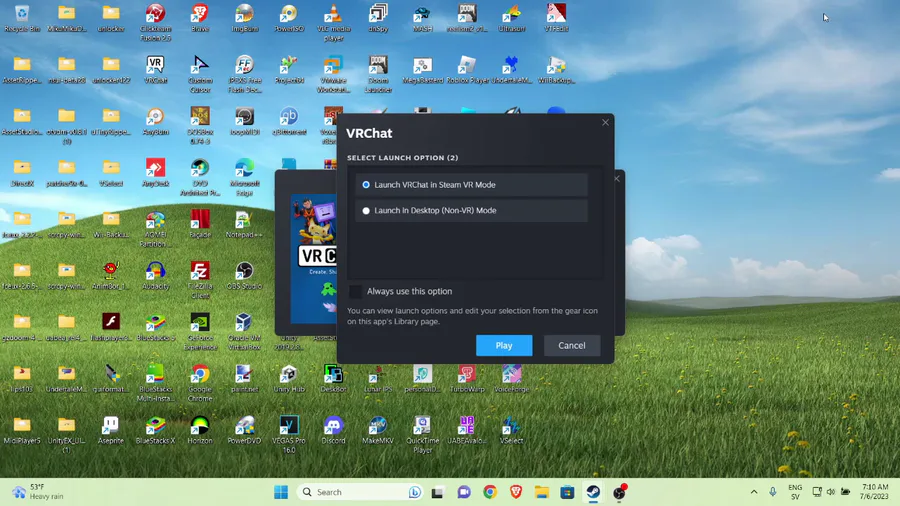Open the Google Chrome desktop icon

coord(200,383)
